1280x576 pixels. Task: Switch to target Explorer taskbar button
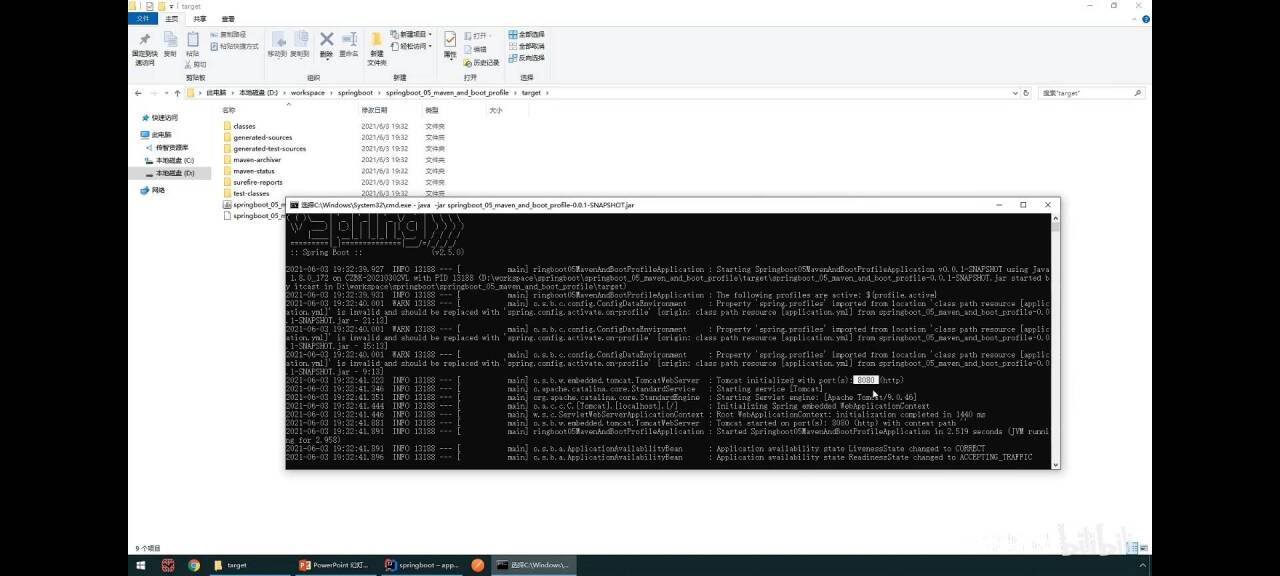pyautogui.click(x=250, y=565)
